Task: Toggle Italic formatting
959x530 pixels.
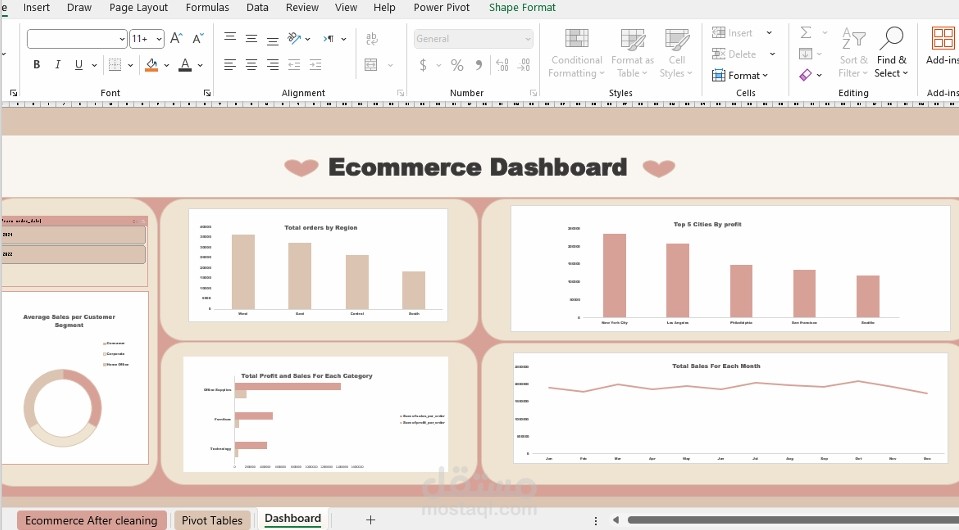Action: coord(57,64)
